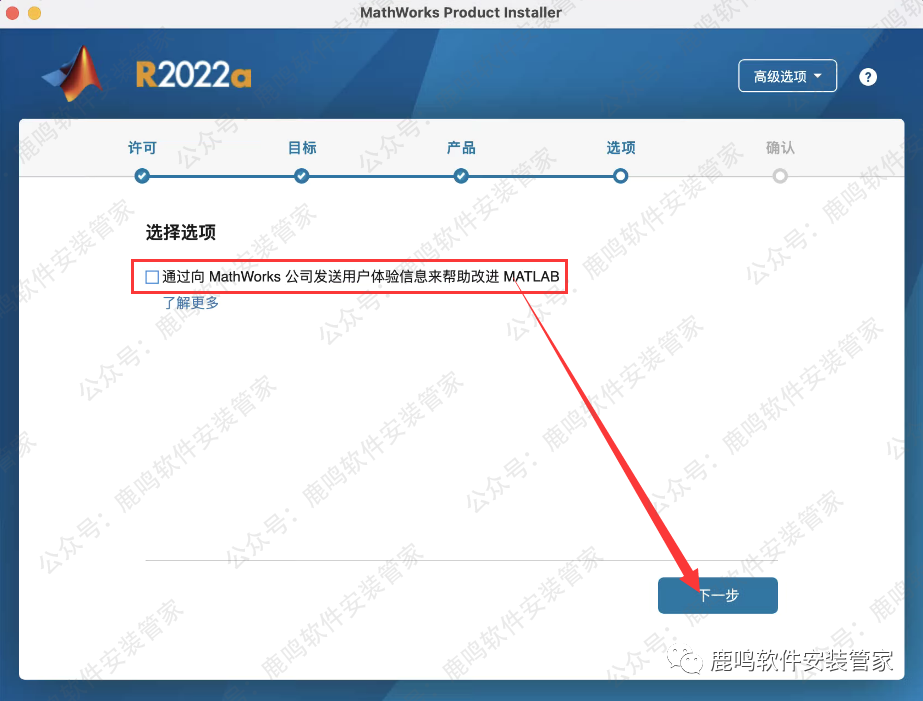This screenshot has width=923, height=701.
Task: Go to the 许可 step
Action: (142, 148)
